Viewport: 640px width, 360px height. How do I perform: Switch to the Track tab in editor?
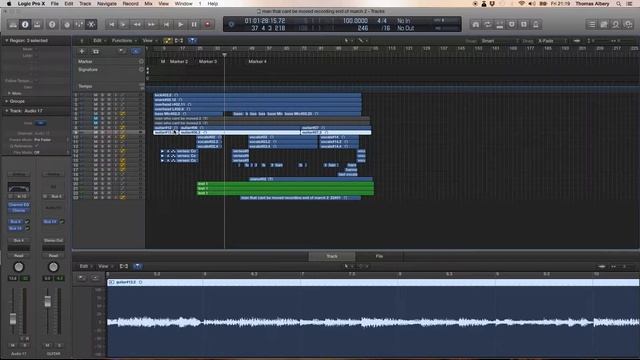click(x=332, y=256)
